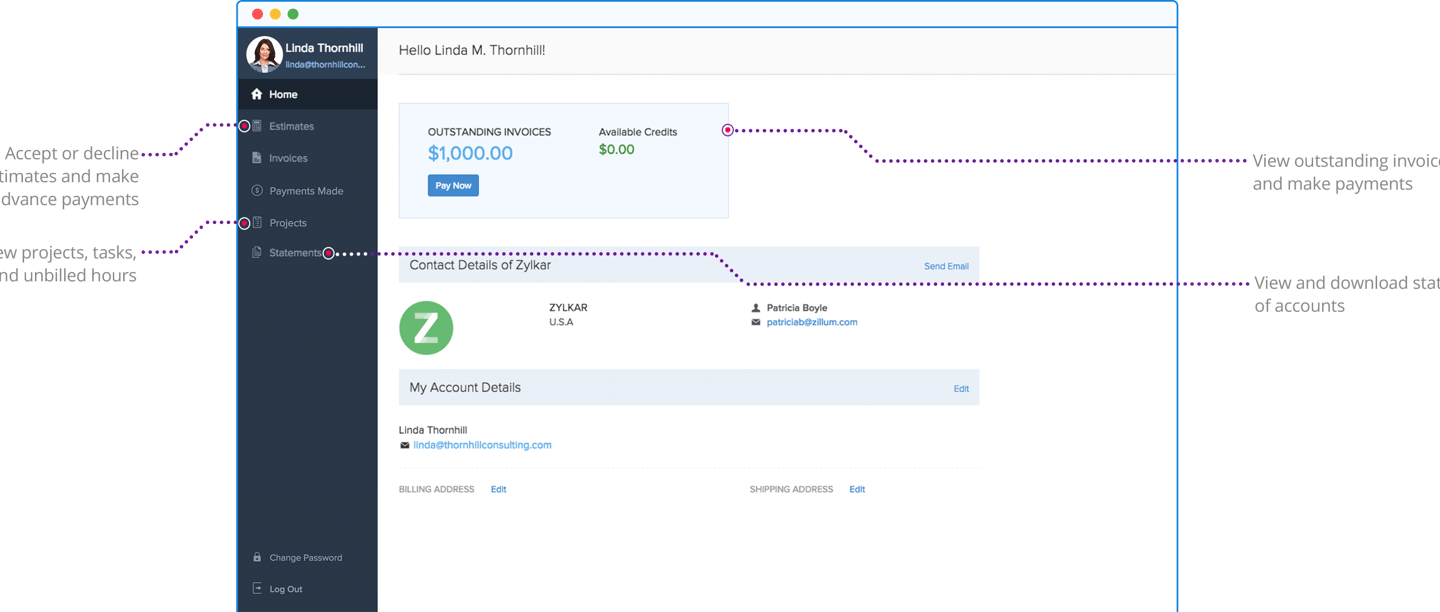Click the Send Email link
The height and width of the screenshot is (612, 1440).
click(946, 266)
